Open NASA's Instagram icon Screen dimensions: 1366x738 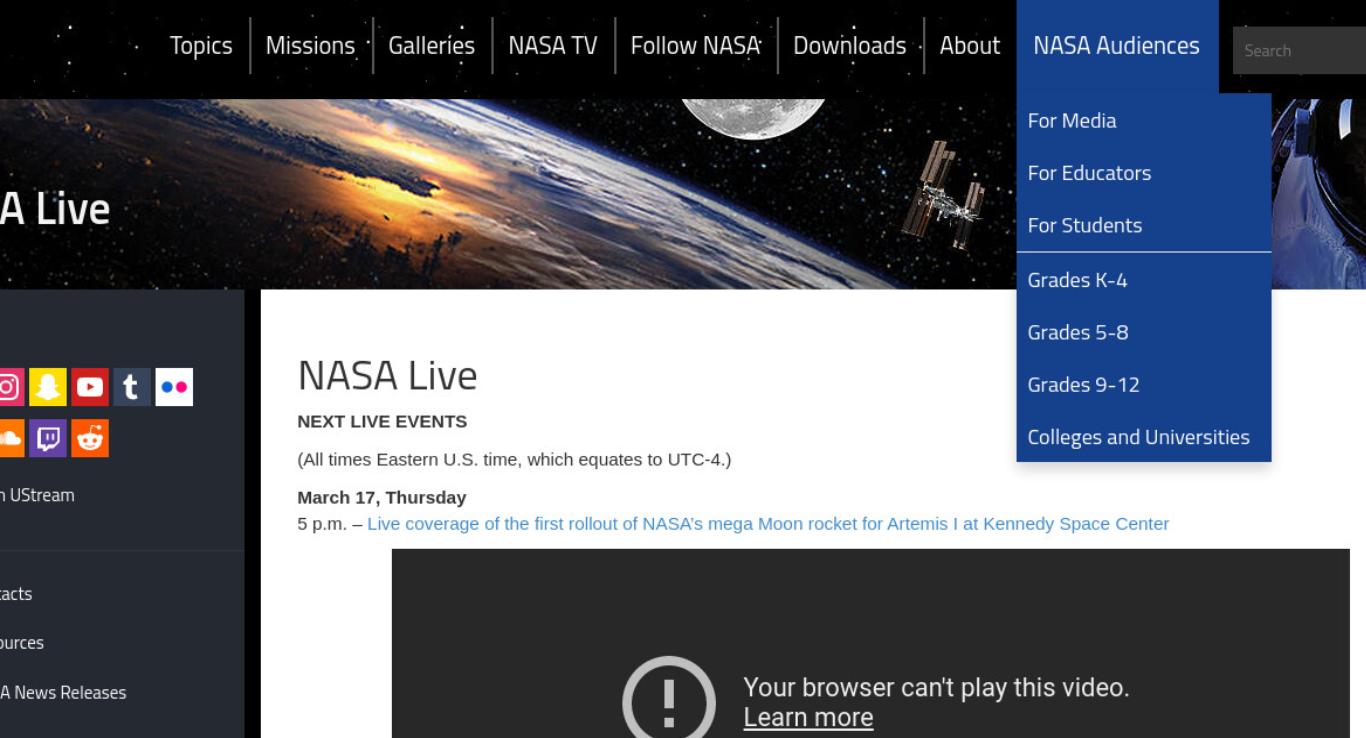tap(8, 387)
